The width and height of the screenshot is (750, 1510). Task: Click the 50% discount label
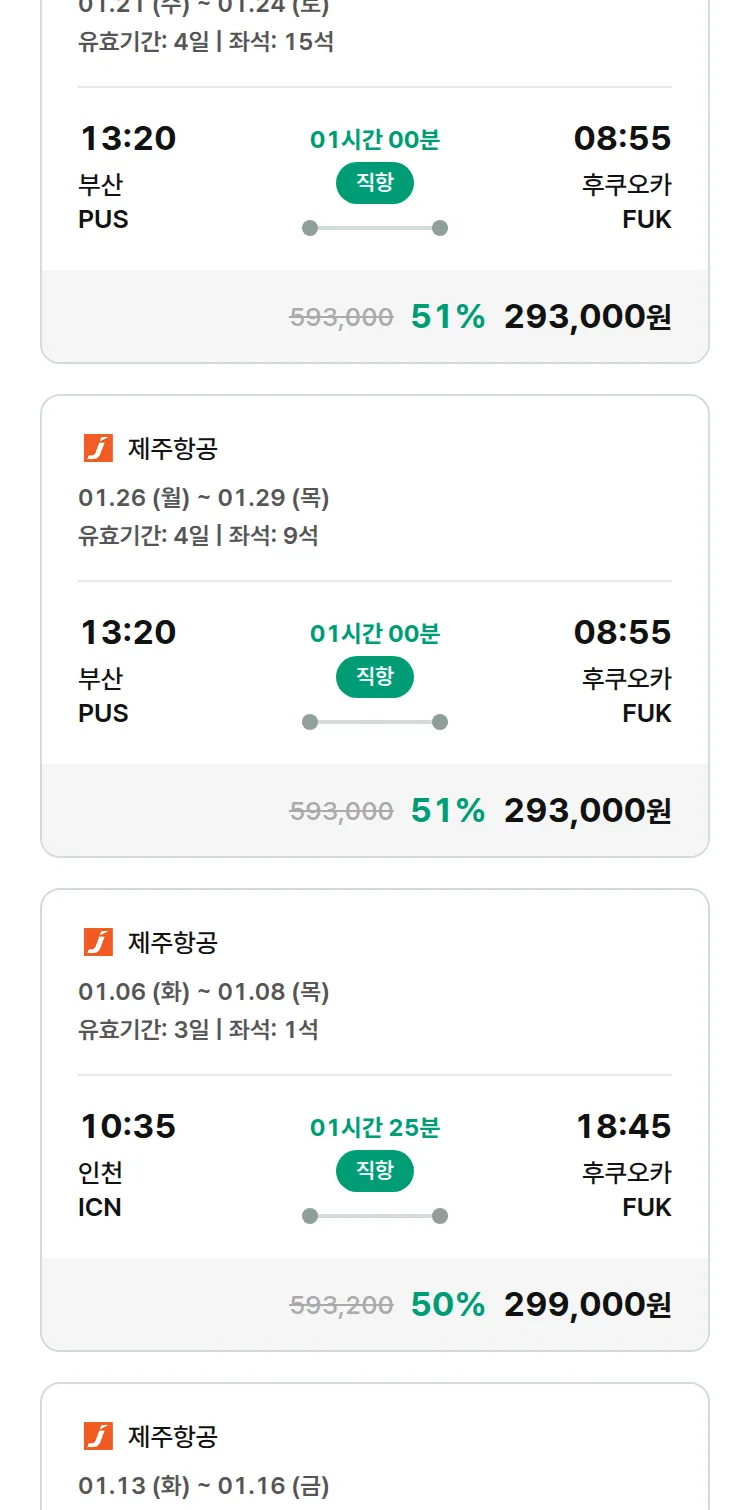448,1305
